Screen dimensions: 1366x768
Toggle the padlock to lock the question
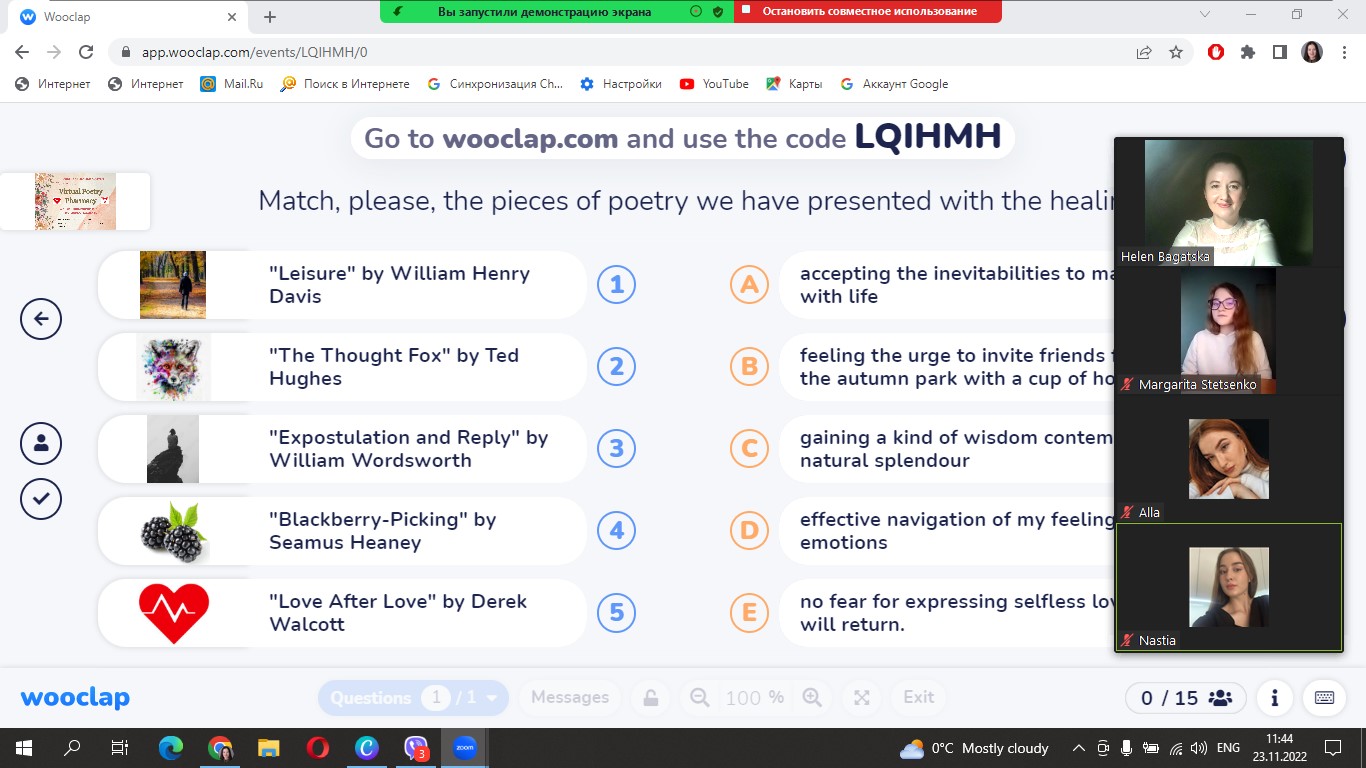point(650,697)
